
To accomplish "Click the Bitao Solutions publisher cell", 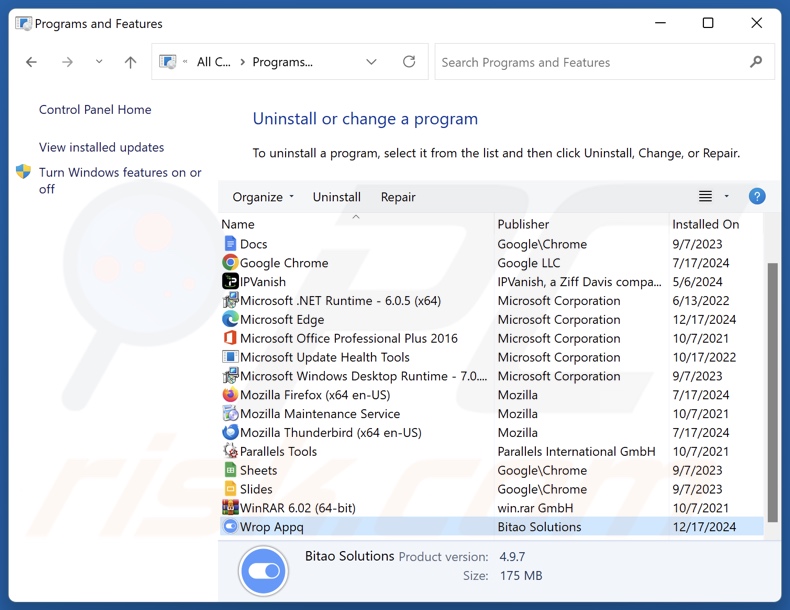I will coord(539,527).
